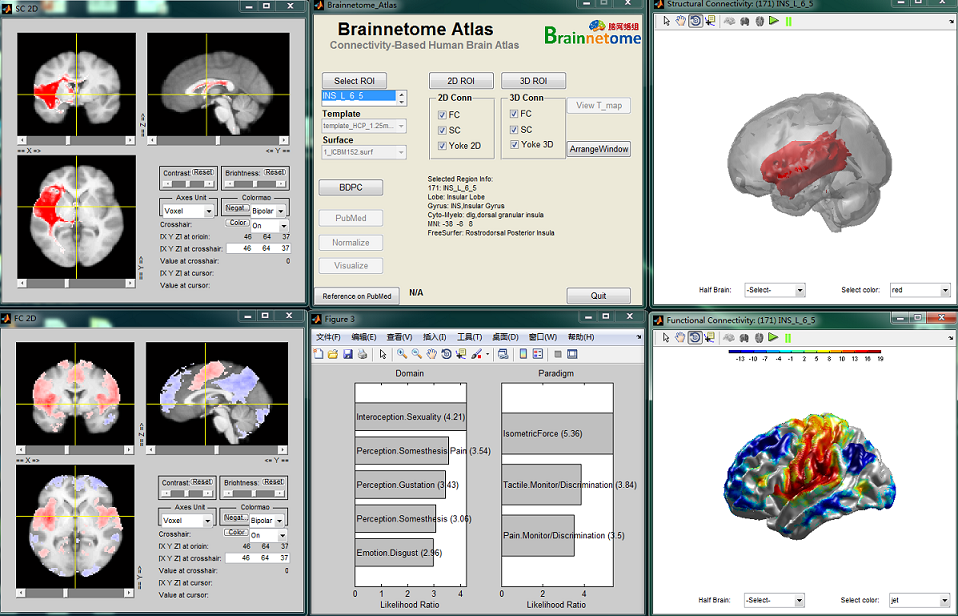Screen dimensions: 958x616
Task: Click the insert colorbar icon in Figure 3
Action: pos(522,354)
